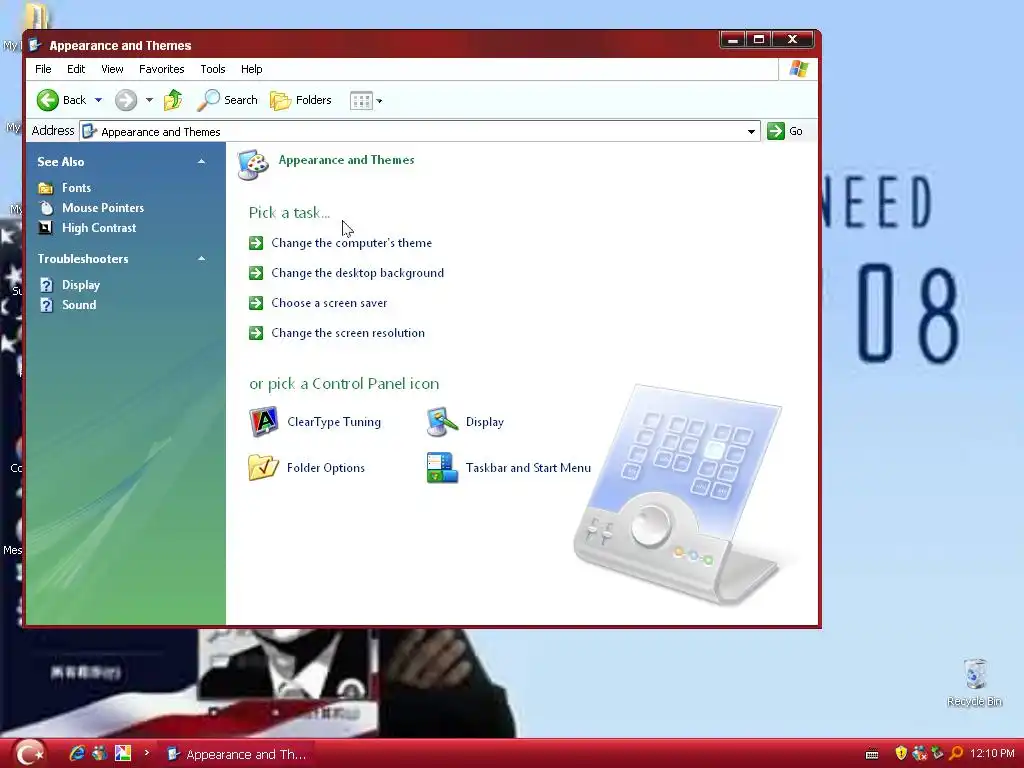Click the grayed Forward arrow button
Viewport: 1024px width, 768px height.
[x=126, y=100]
